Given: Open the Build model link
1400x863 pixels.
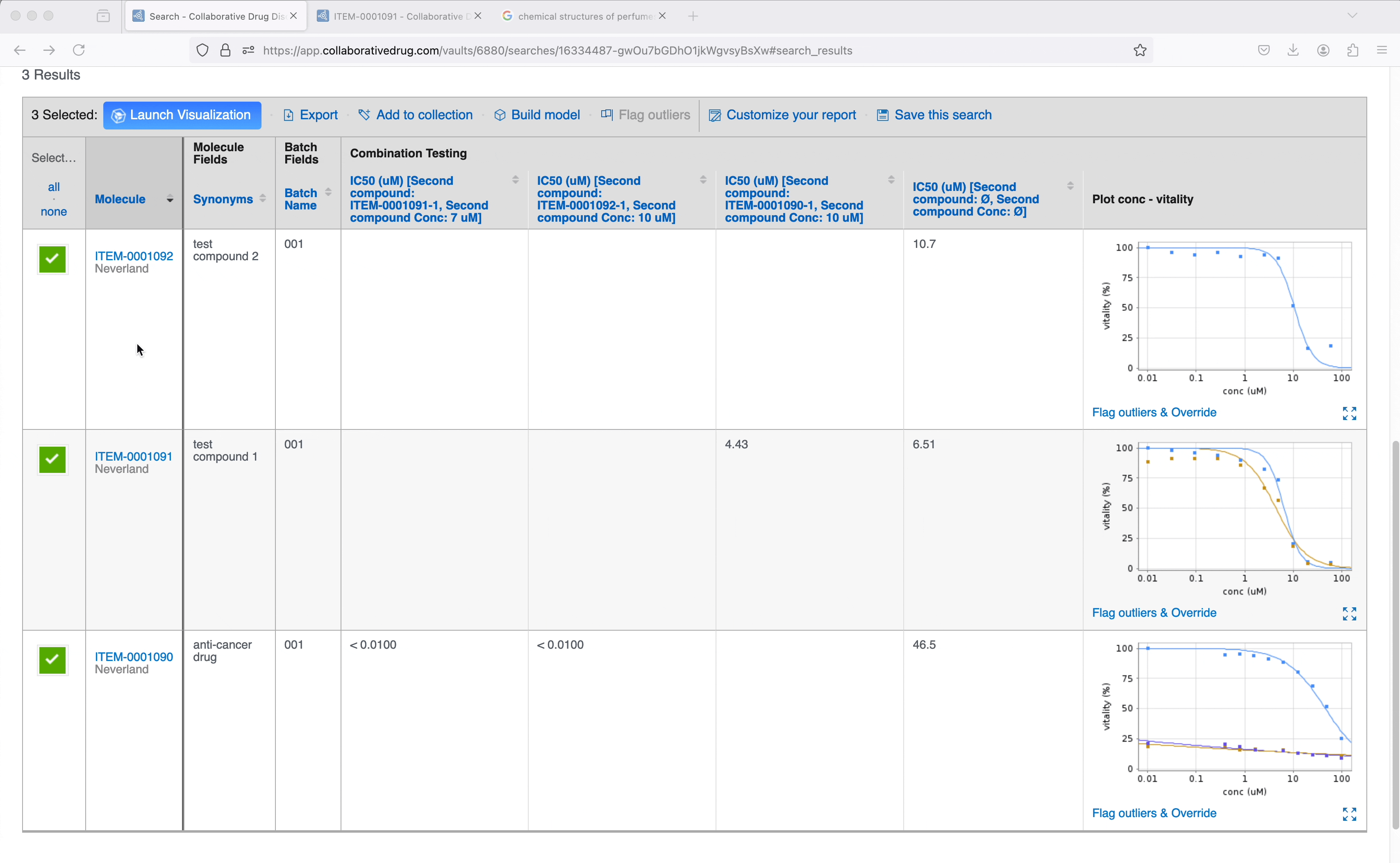Looking at the screenshot, I should tap(545, 115).
